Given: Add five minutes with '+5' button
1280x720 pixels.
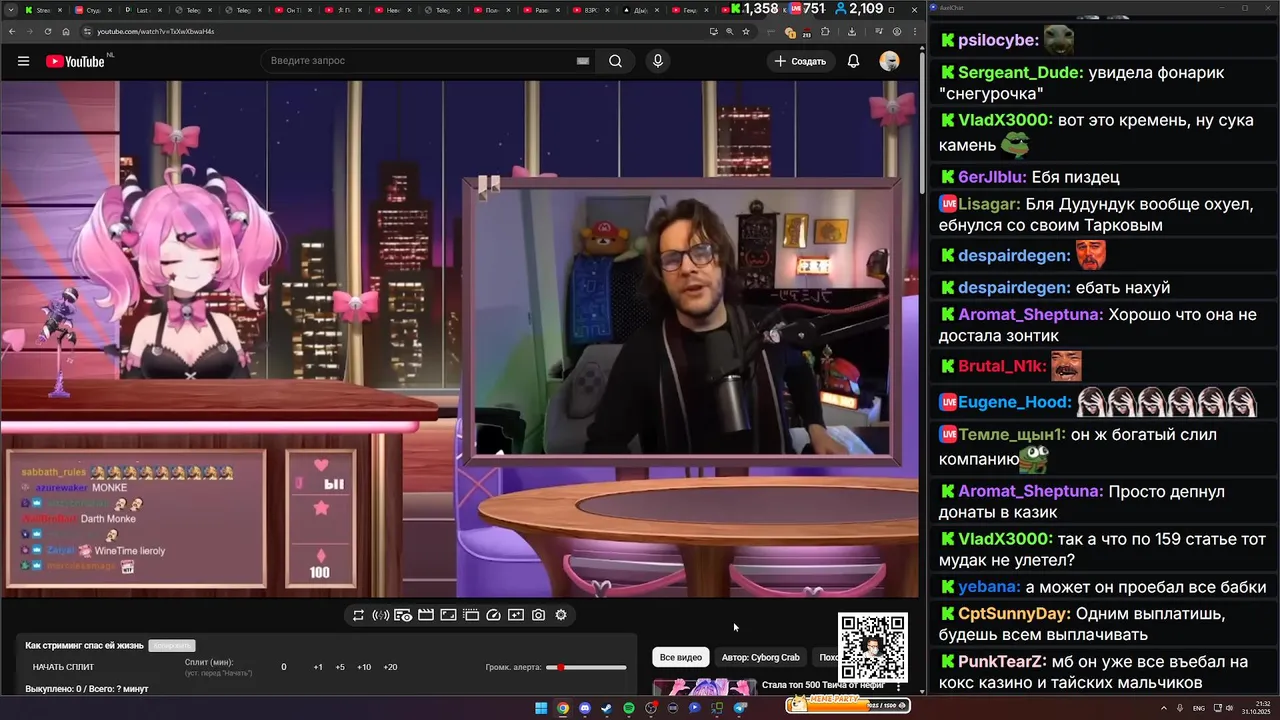Looking at the screenshot, I should [x=340, y=667].
